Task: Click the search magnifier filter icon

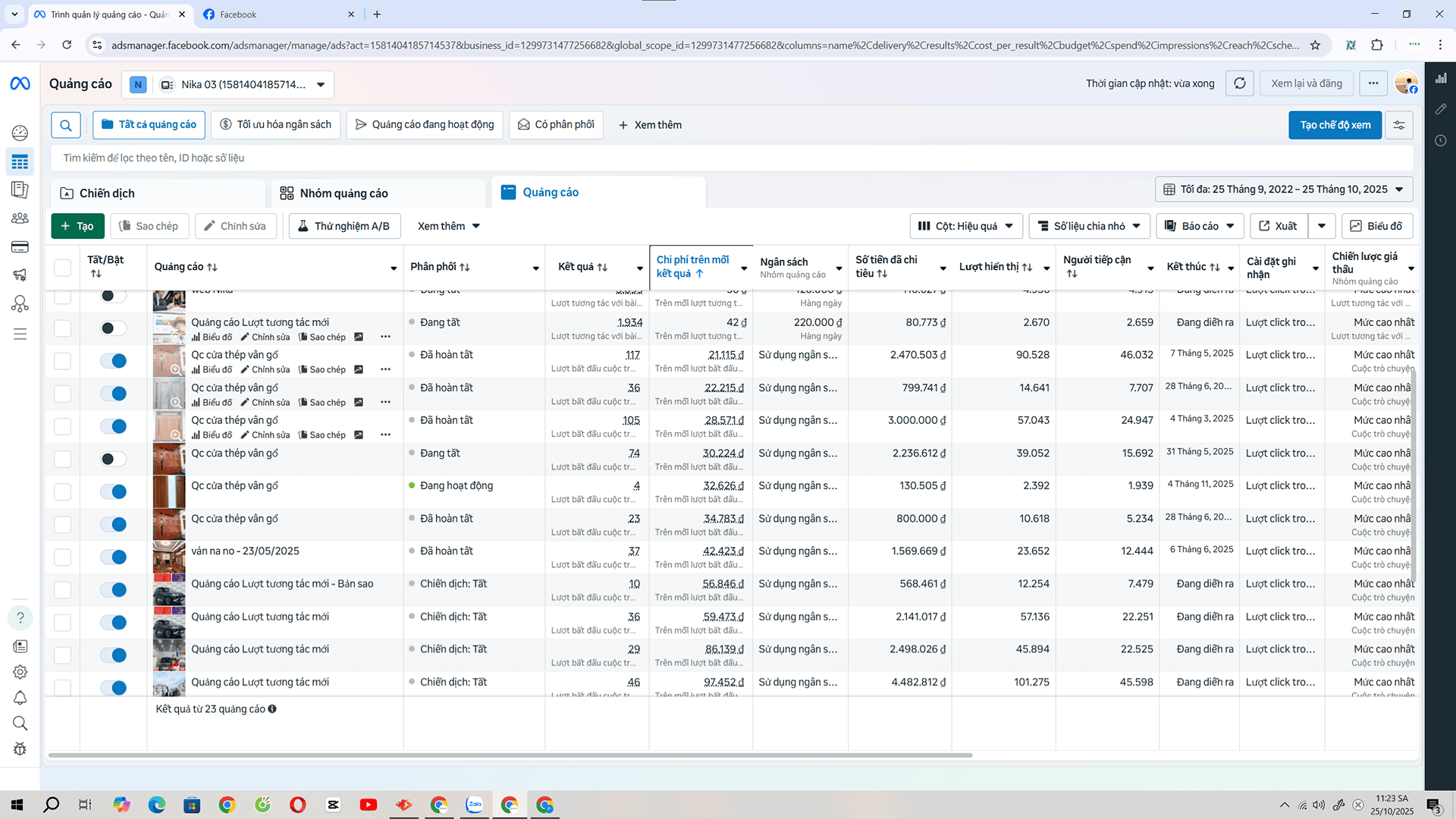Action: (66, 125)
